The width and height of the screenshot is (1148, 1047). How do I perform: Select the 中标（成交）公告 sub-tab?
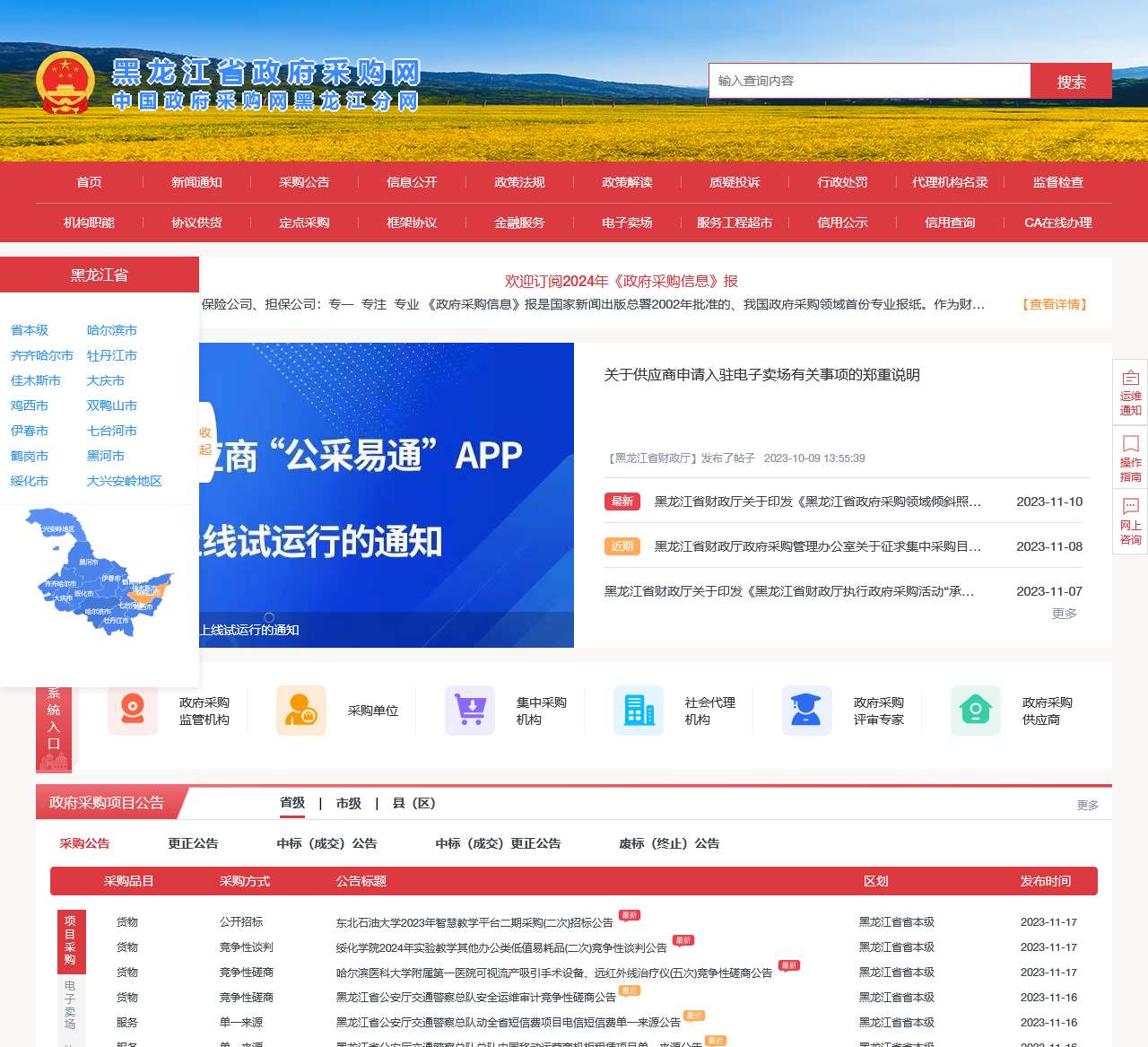click(x=327, y=843)
